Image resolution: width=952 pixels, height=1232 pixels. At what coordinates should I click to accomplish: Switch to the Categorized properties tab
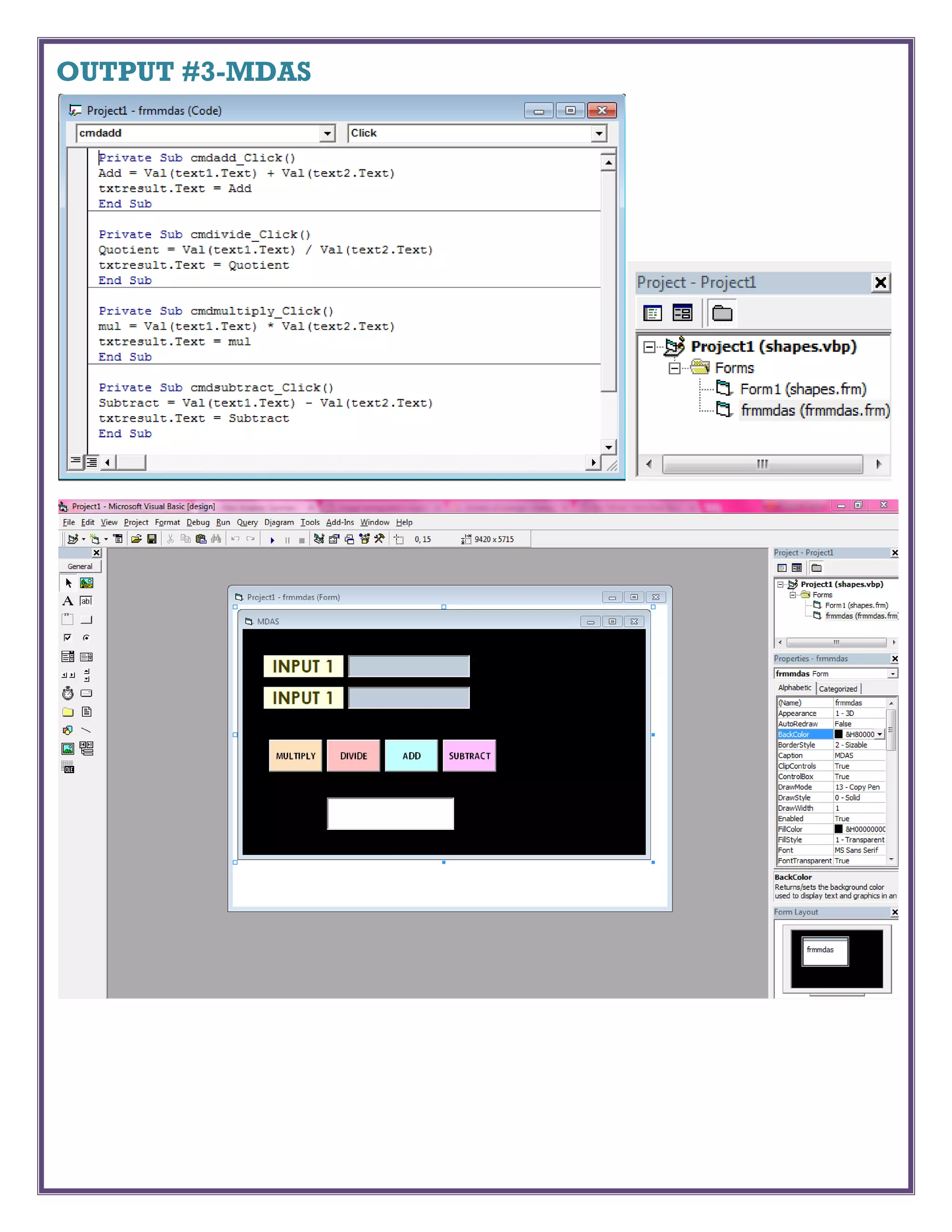838,689
